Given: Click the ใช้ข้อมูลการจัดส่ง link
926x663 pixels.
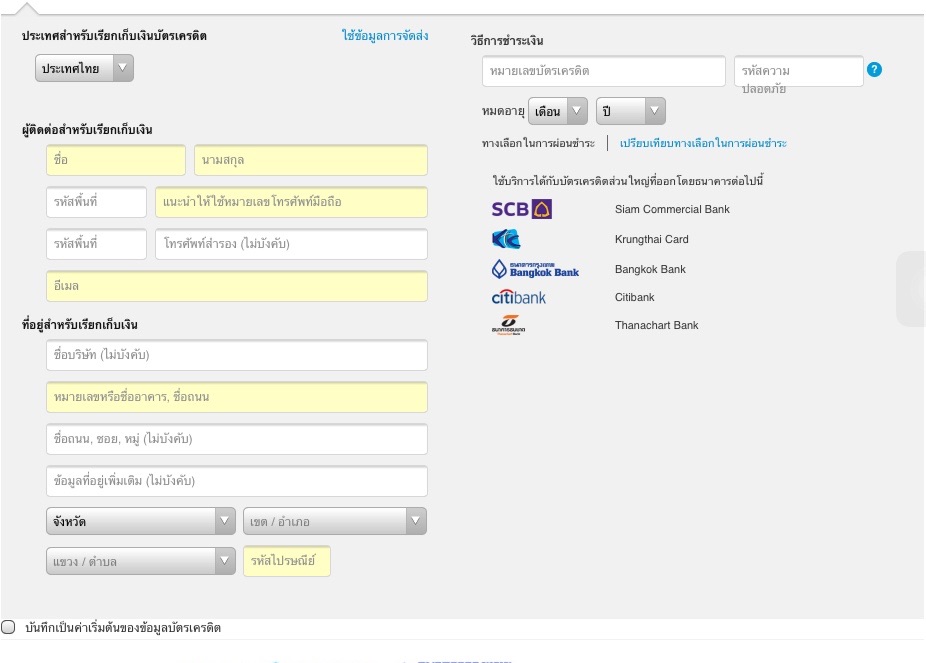Looking at the screenshot, I should [x=385, y=36].
